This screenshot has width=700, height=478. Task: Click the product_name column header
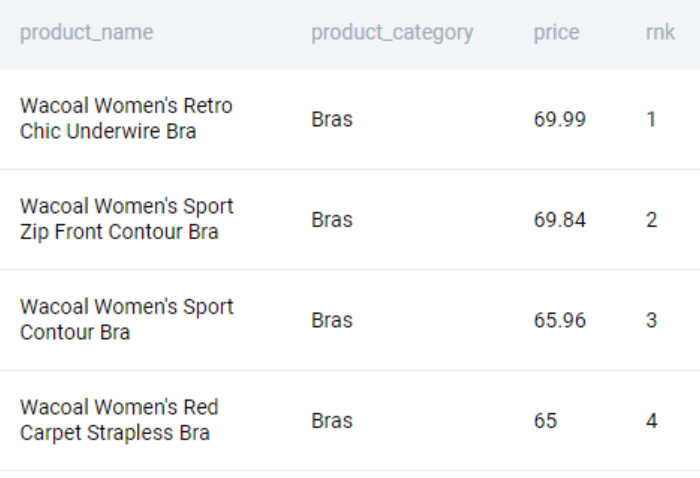[87, 32]
